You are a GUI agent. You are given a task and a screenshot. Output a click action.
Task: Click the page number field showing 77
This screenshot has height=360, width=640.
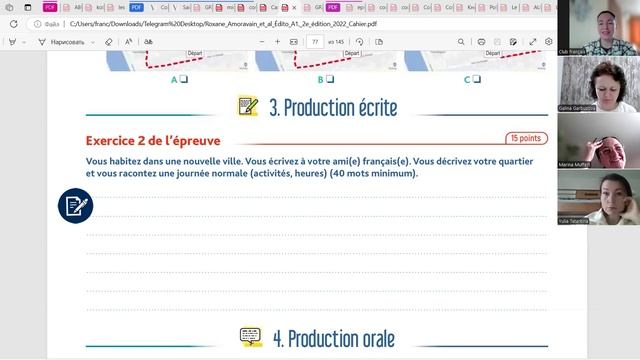(x=315, y=42)
